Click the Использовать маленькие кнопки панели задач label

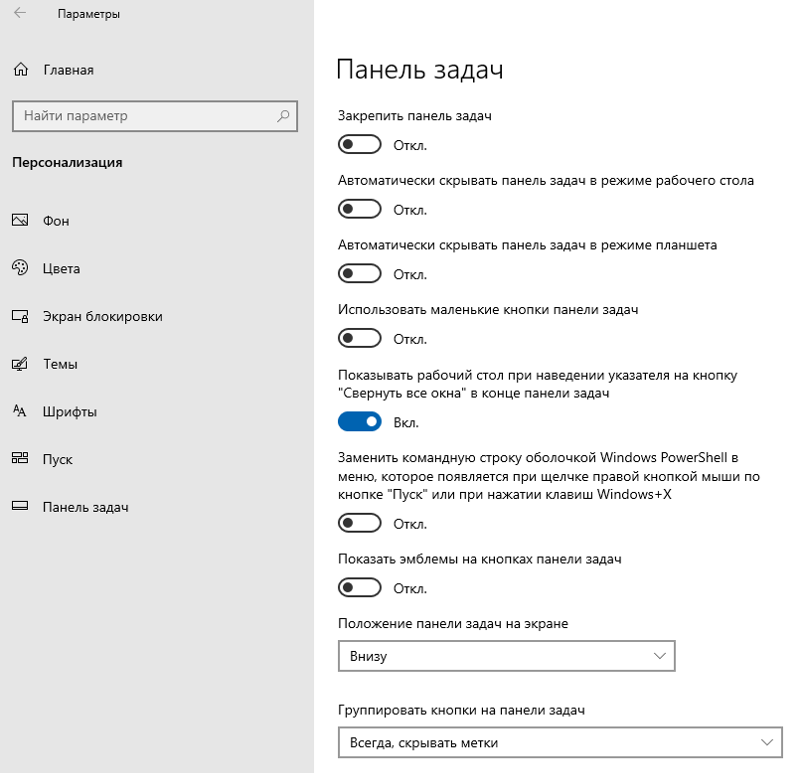point(488,310)
